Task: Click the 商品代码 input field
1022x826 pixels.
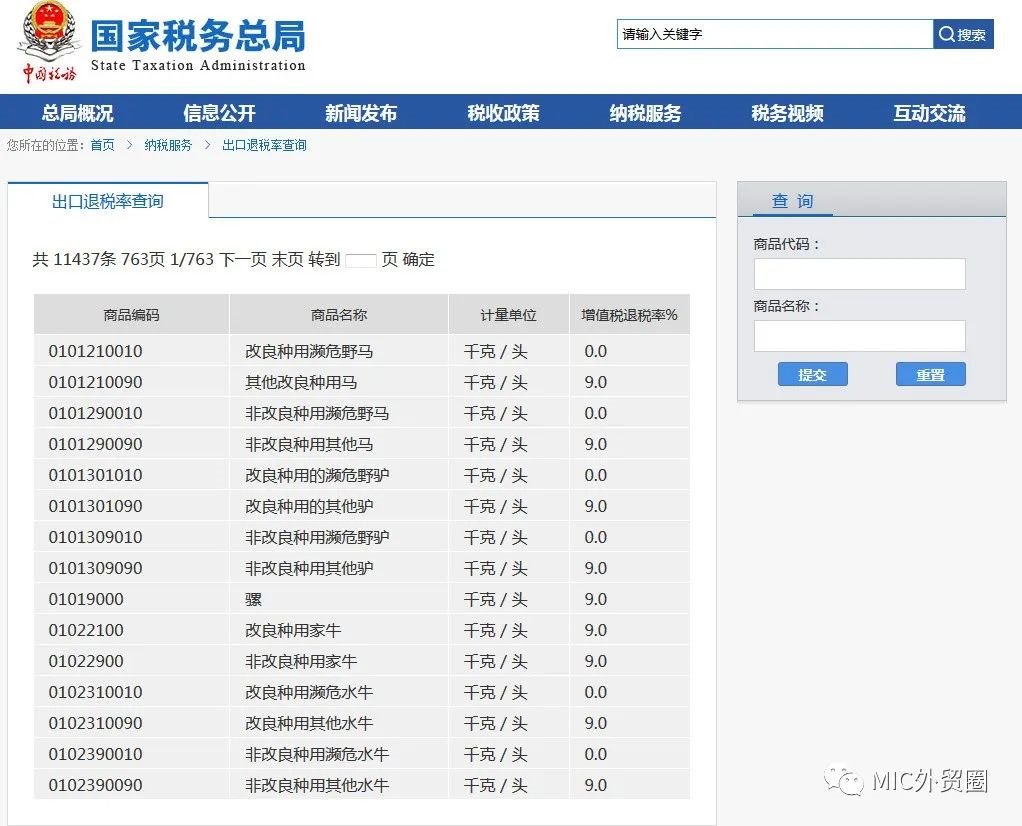Action: click(858, 273)
